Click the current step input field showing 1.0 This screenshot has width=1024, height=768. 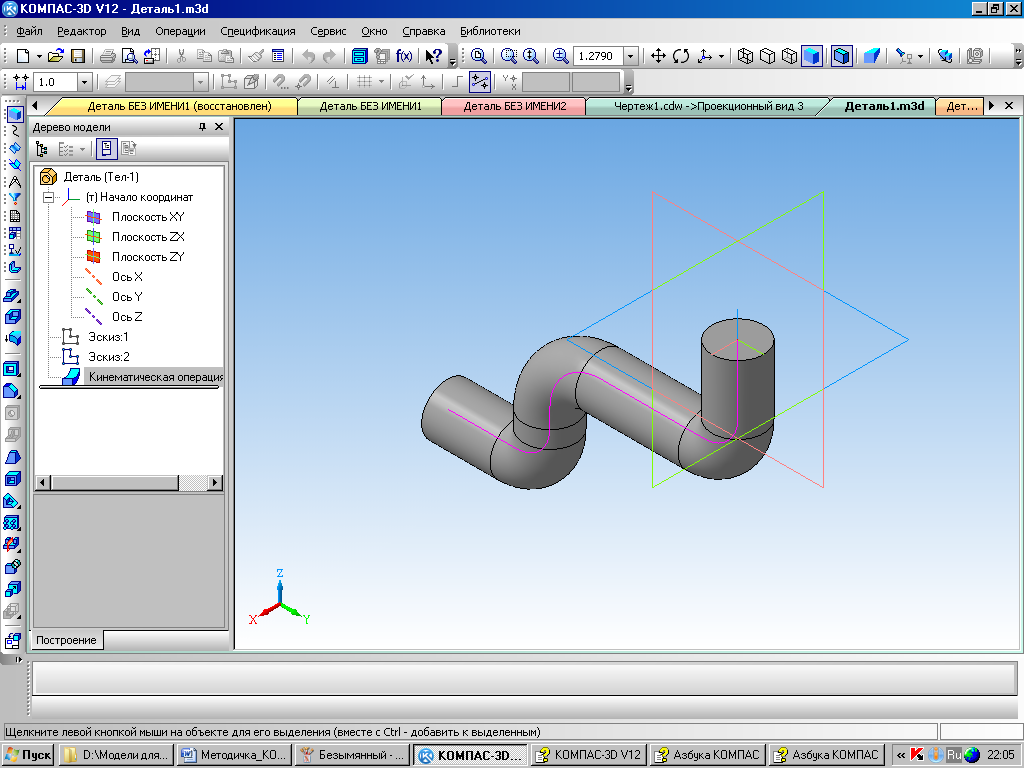point(56,82)
